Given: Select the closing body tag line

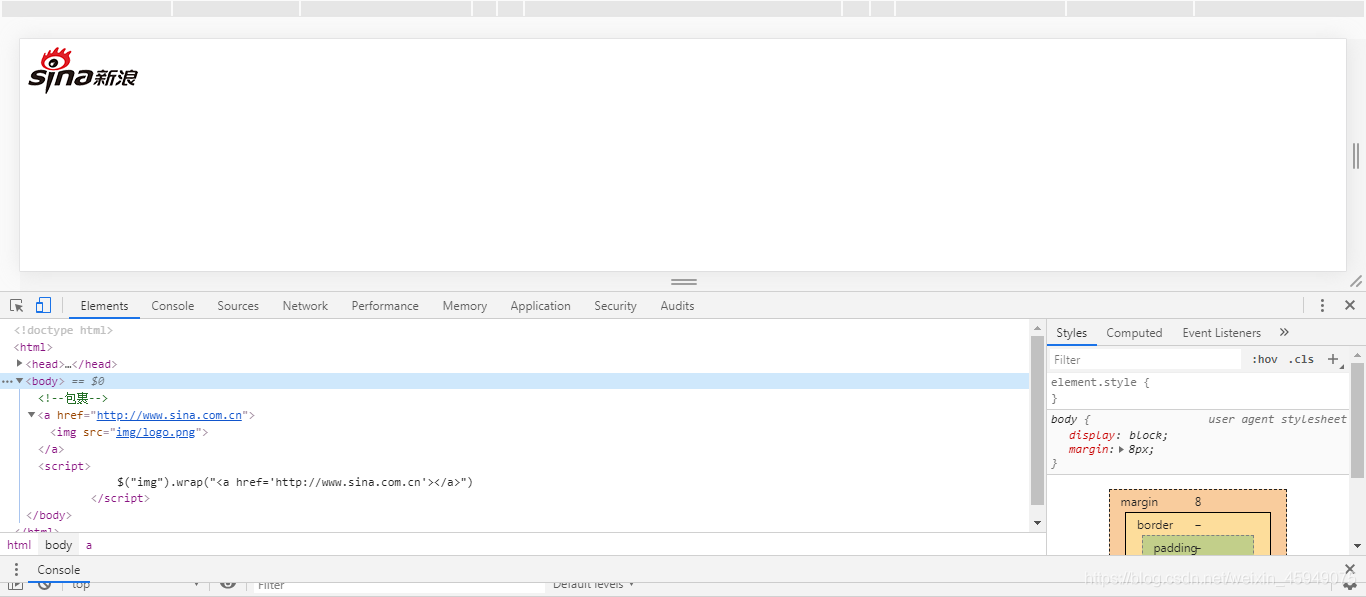Looking at the screenshot, I should pyautogui.click(x=48, y=515).
